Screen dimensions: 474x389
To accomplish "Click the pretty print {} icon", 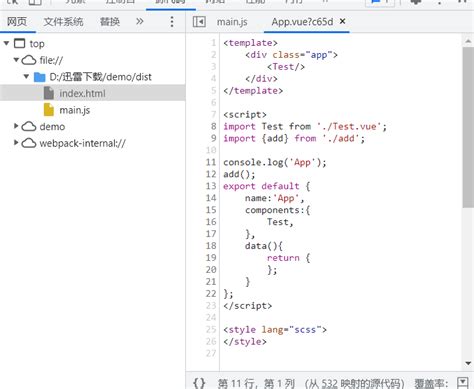I will (x=199, y=383).
